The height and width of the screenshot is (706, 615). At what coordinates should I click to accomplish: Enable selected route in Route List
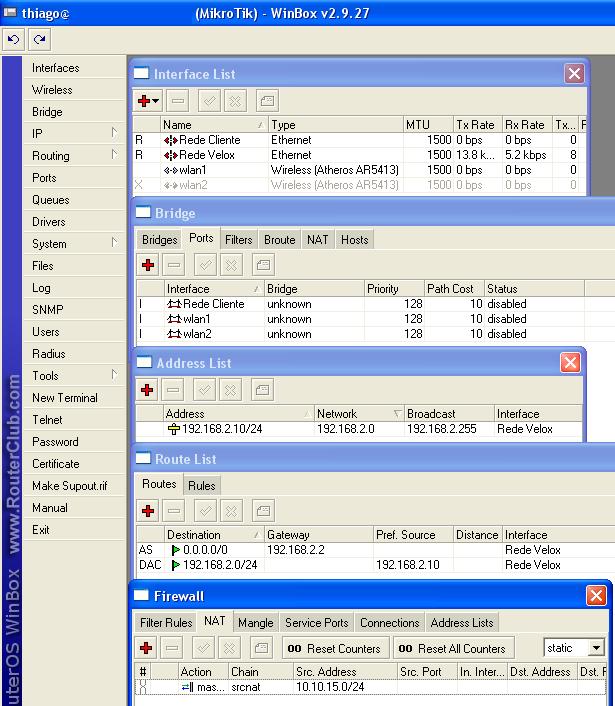pos(205,511)
